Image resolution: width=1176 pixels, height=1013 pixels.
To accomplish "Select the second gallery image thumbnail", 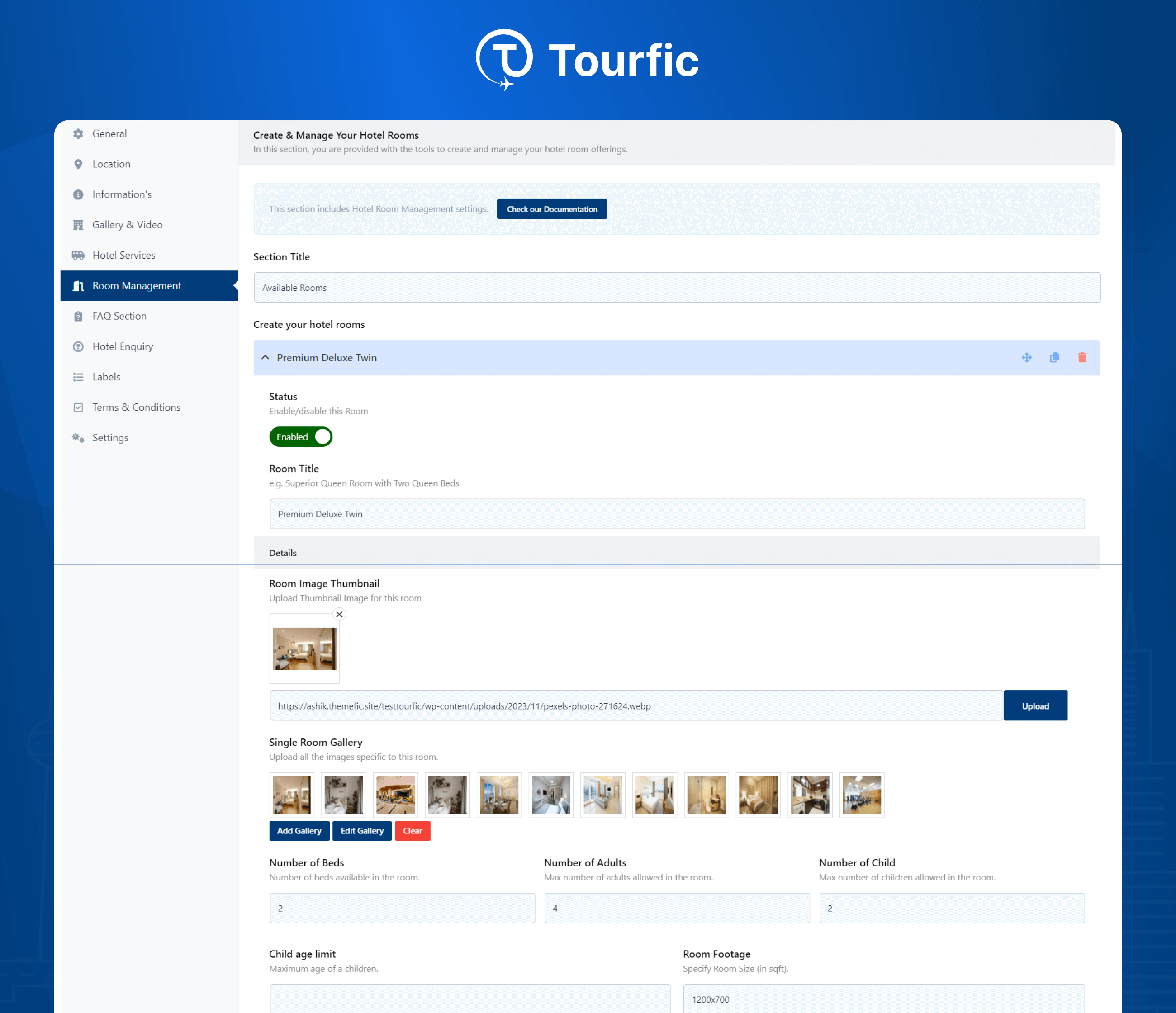I will (x=344, y=795).
